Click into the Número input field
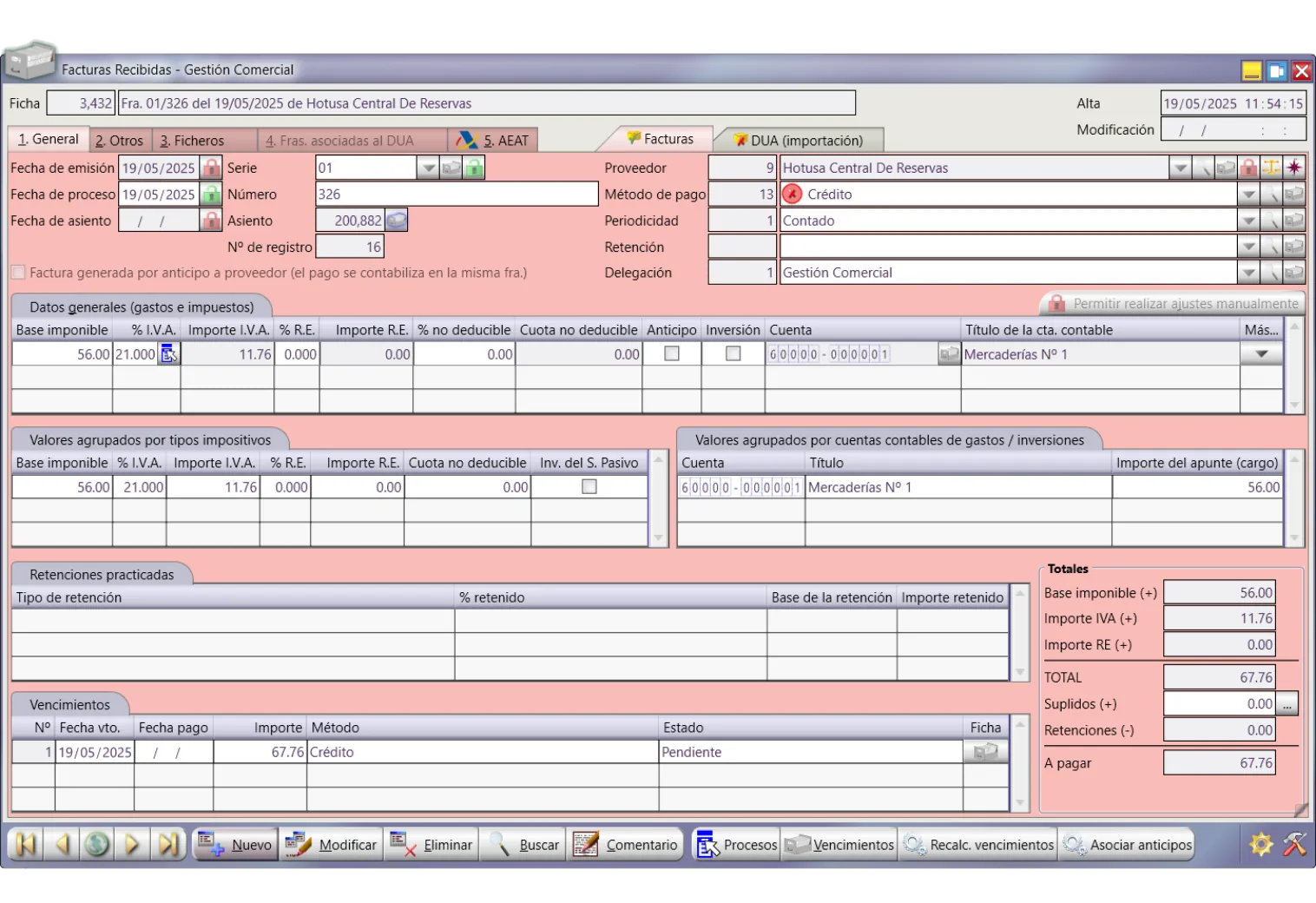This screenshot has height=903, width=1316. click(x=456, y=194)
